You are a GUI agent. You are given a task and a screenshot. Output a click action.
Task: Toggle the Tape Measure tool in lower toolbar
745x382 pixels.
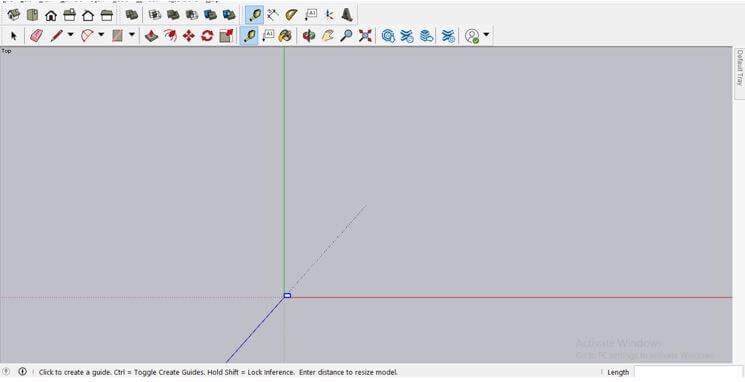coord(249,36)
